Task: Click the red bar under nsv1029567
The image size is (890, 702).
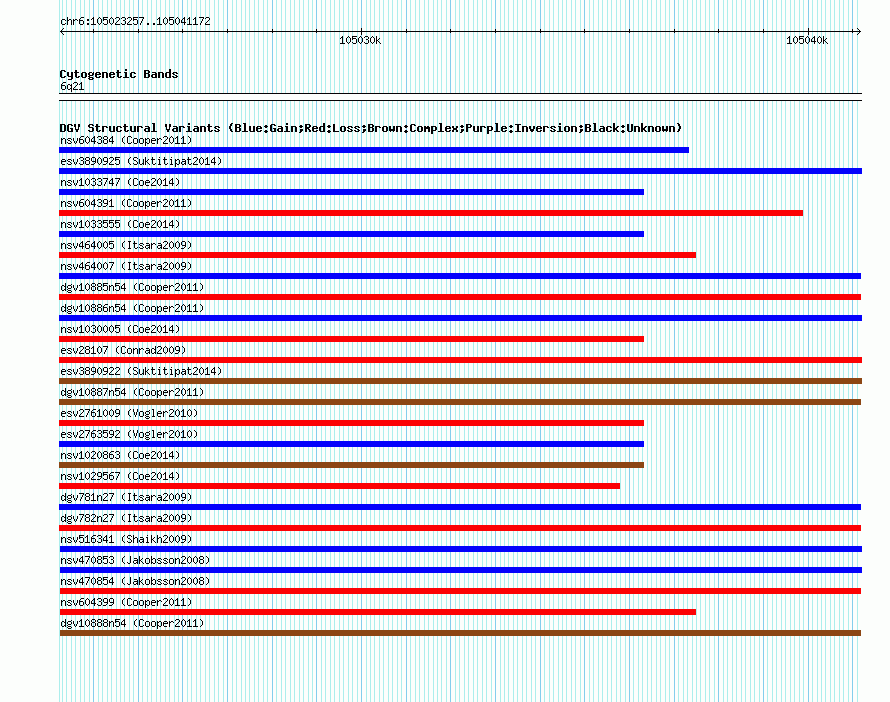Action: tap(340, 486)
